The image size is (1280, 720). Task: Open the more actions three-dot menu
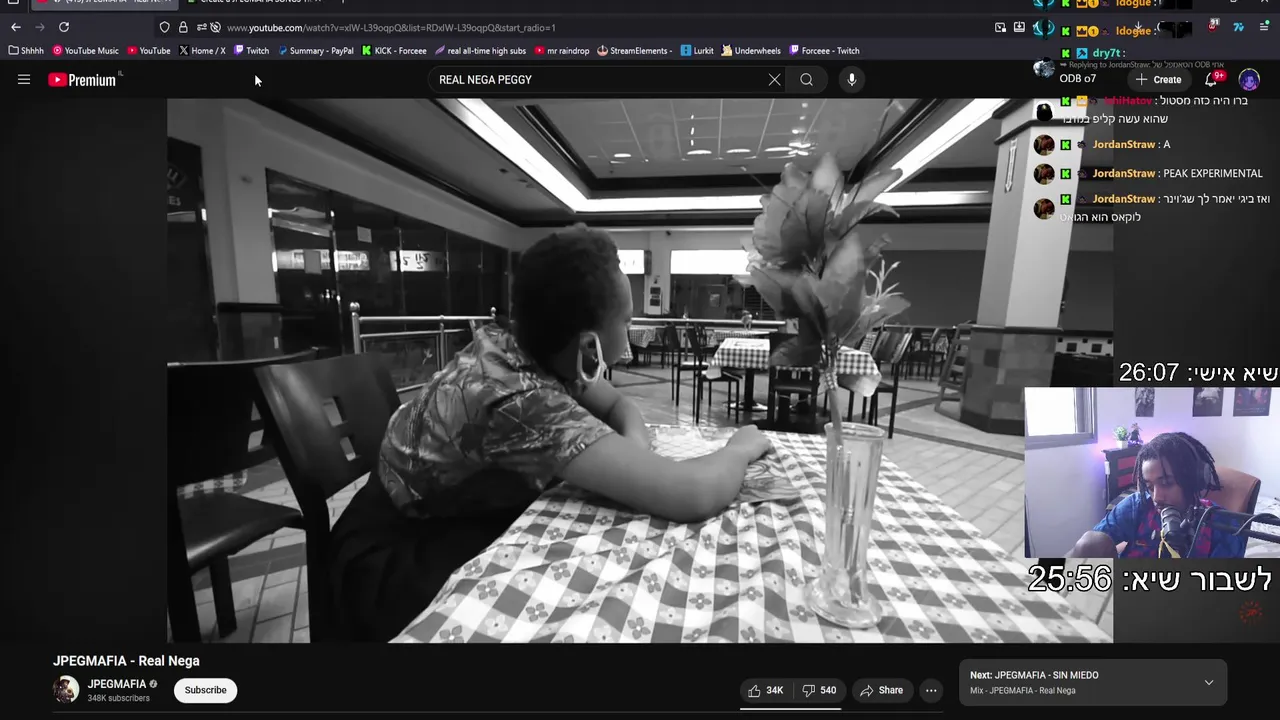pos(931,690)
